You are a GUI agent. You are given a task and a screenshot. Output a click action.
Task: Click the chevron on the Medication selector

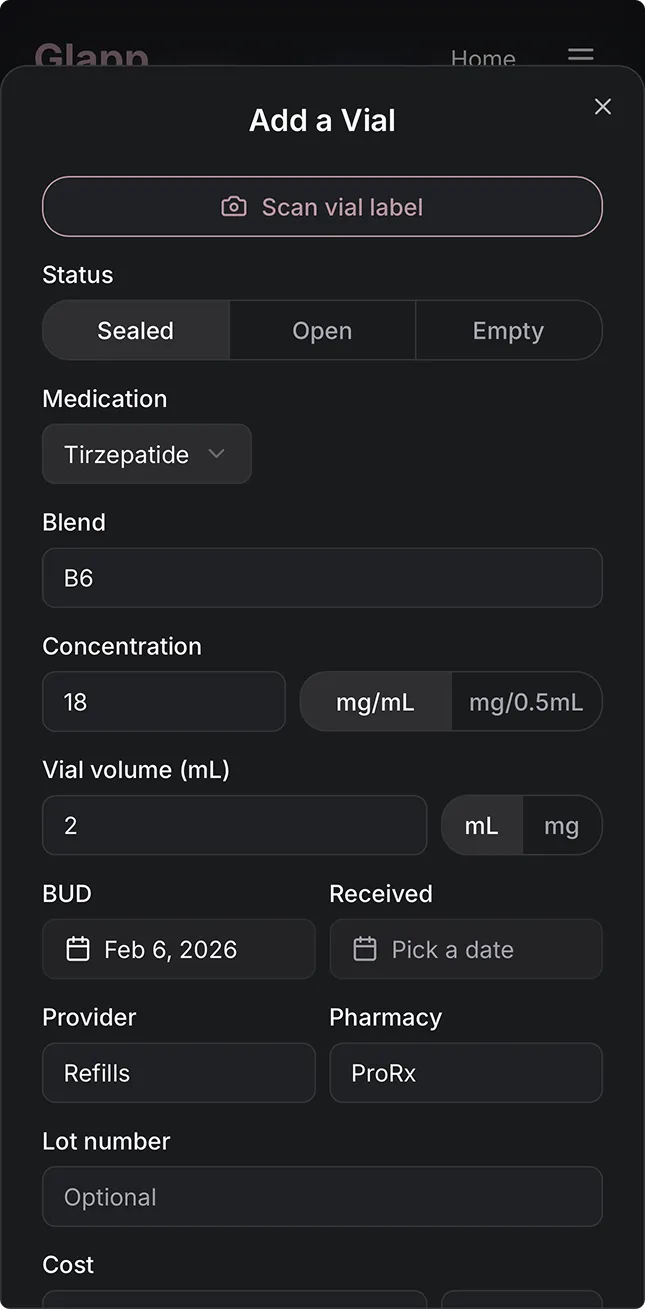(x=216, y=454)
